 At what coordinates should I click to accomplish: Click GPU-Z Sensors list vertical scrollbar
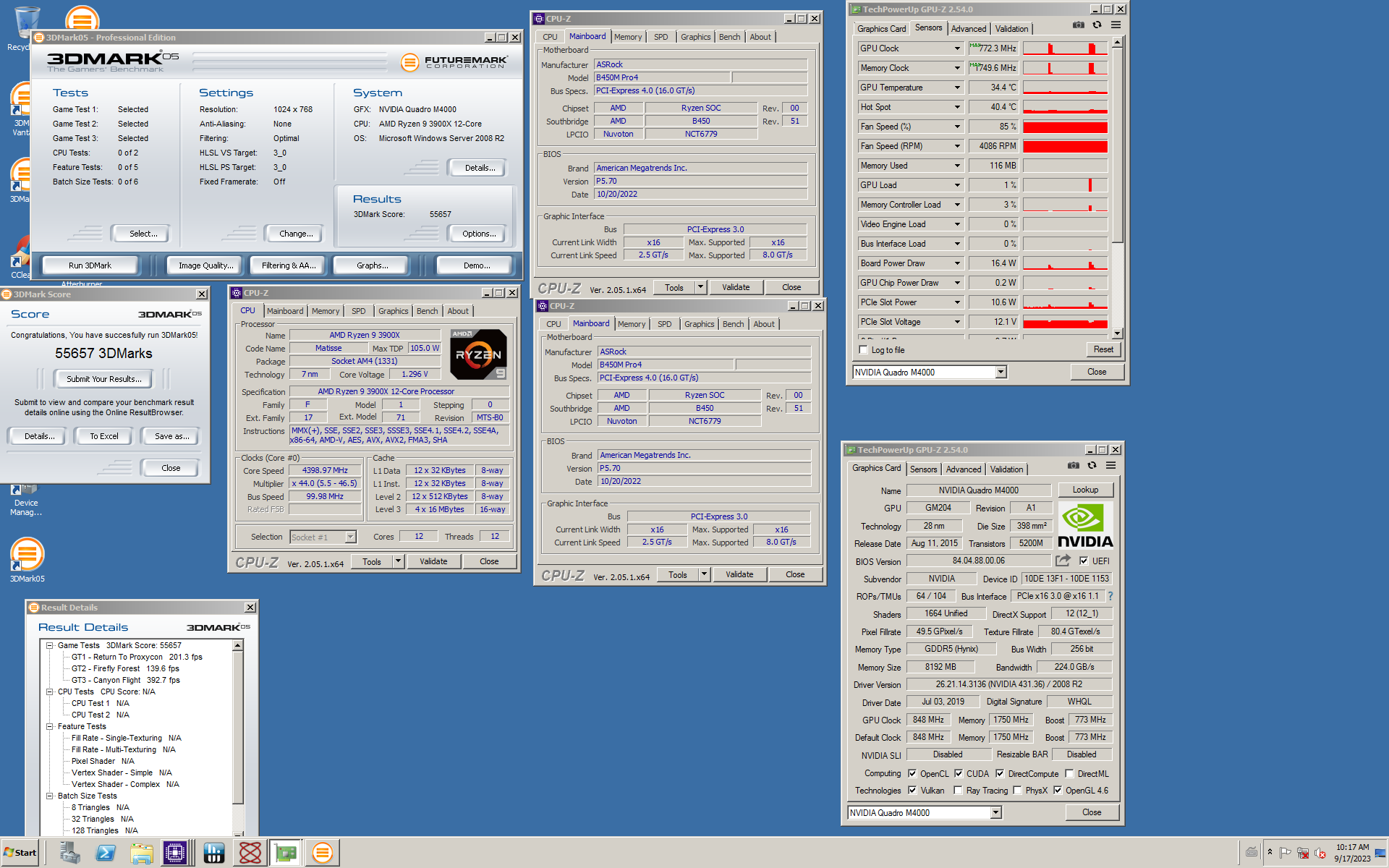pos(1117,188)
